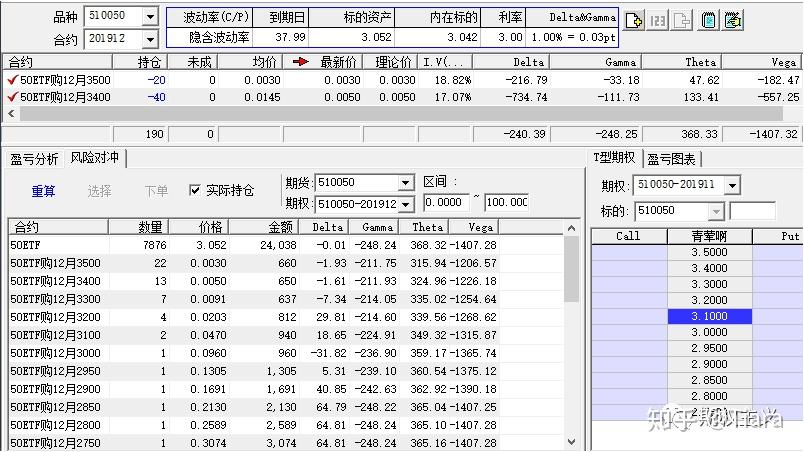The height and width of the screenshot is (452, 804).
Task: Click the Delta header in positions table
Action: [x=512, y=62]
